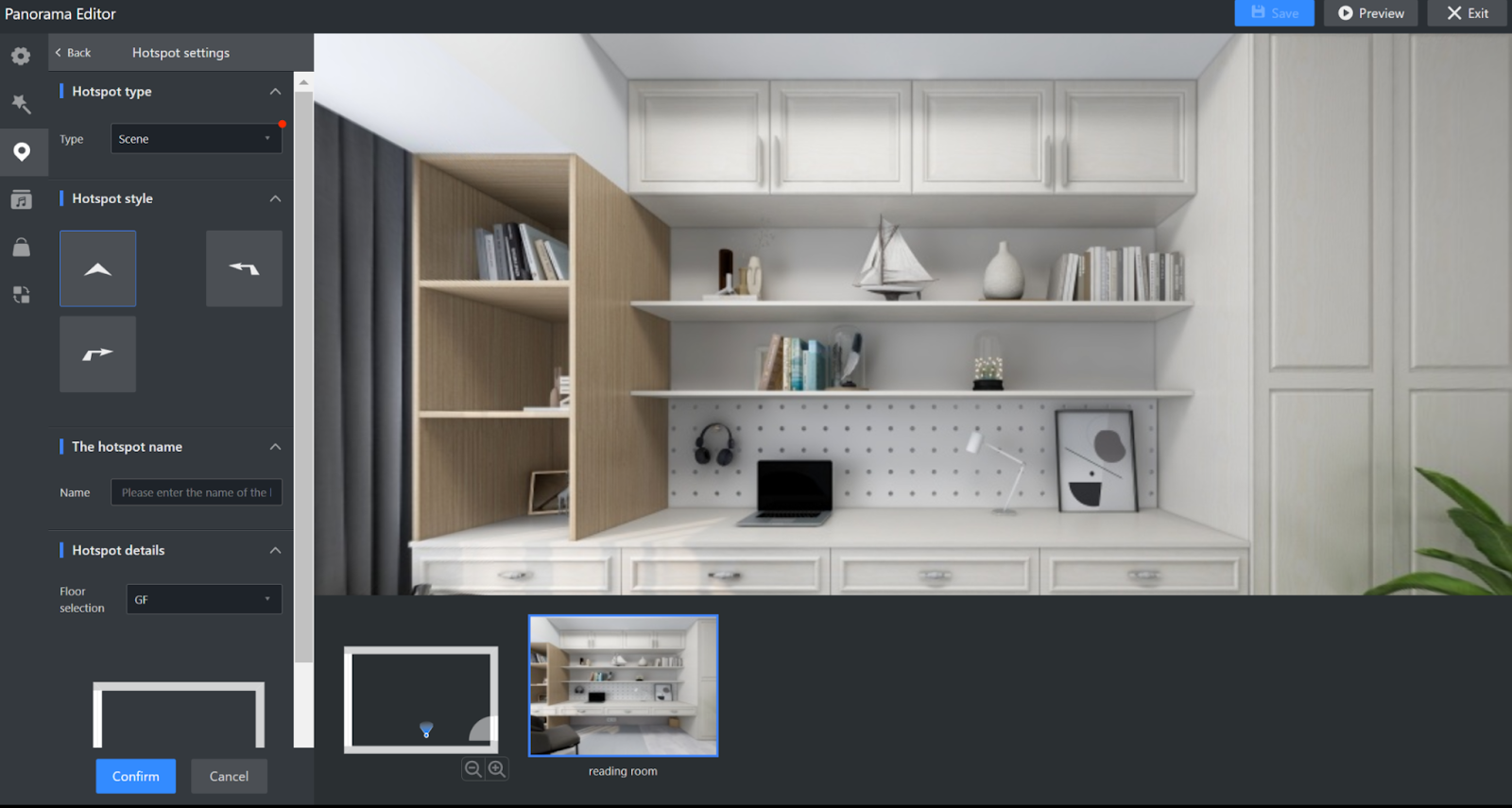
Task: Choose the turn-right arrow hotspot style
Action: pos(97,354)
